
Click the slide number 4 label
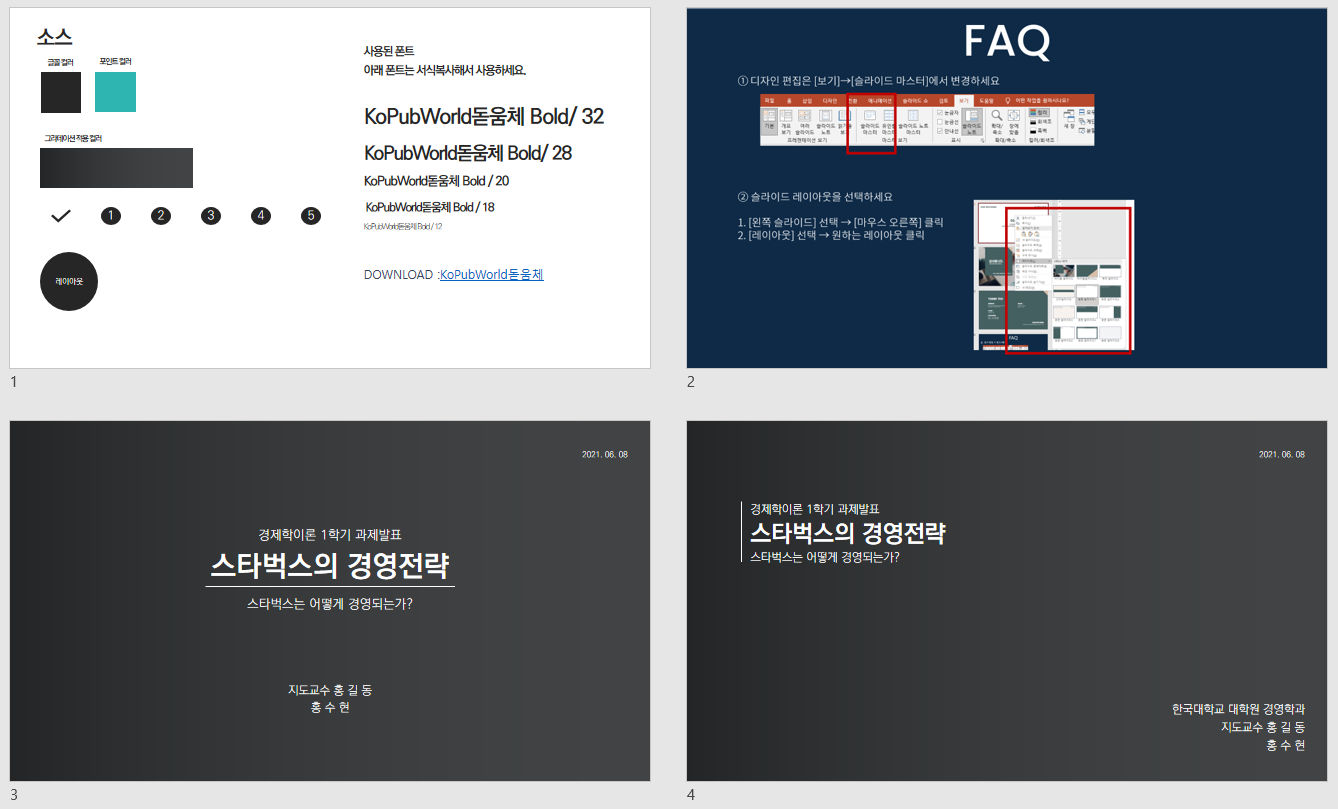point(691,795)
